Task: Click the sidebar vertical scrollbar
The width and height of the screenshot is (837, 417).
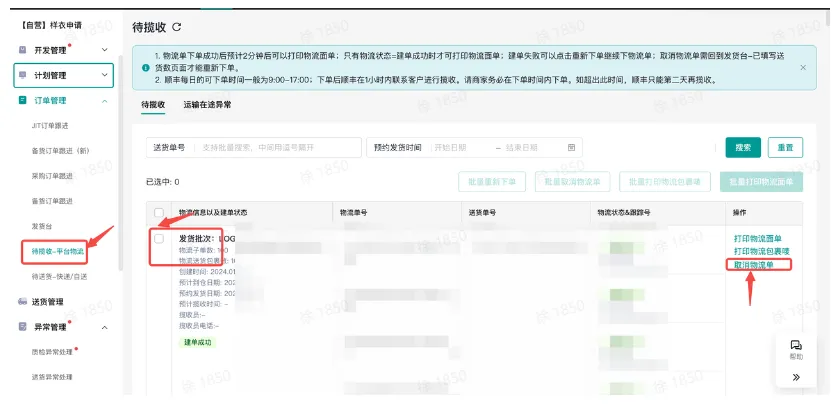Action: click(121, 163)
